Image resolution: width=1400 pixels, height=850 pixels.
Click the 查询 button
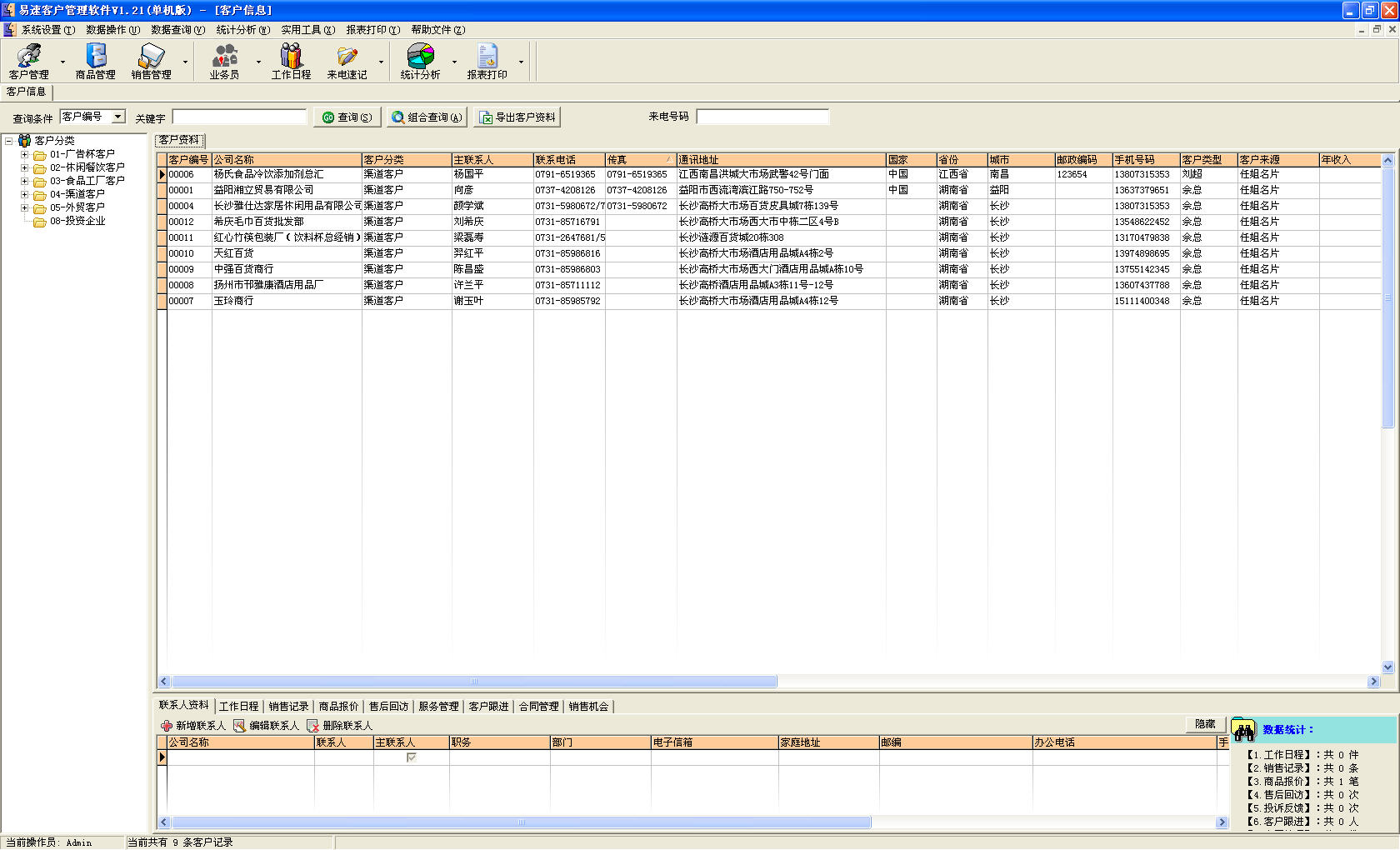(347, 117)
